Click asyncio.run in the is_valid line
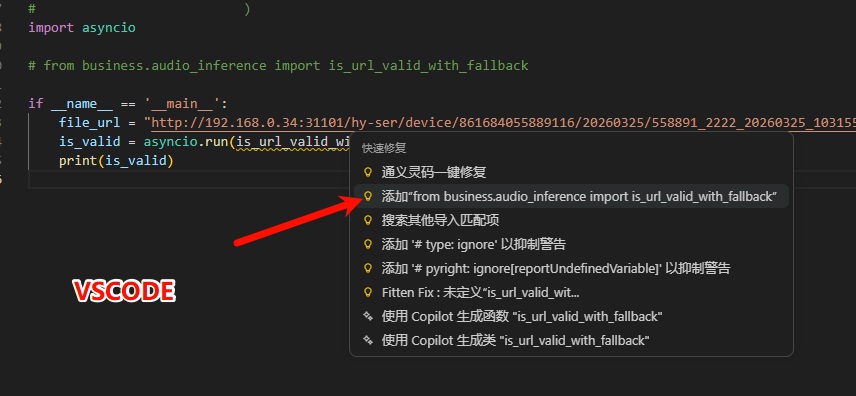856x396 pixels. (x=186, y=142)
